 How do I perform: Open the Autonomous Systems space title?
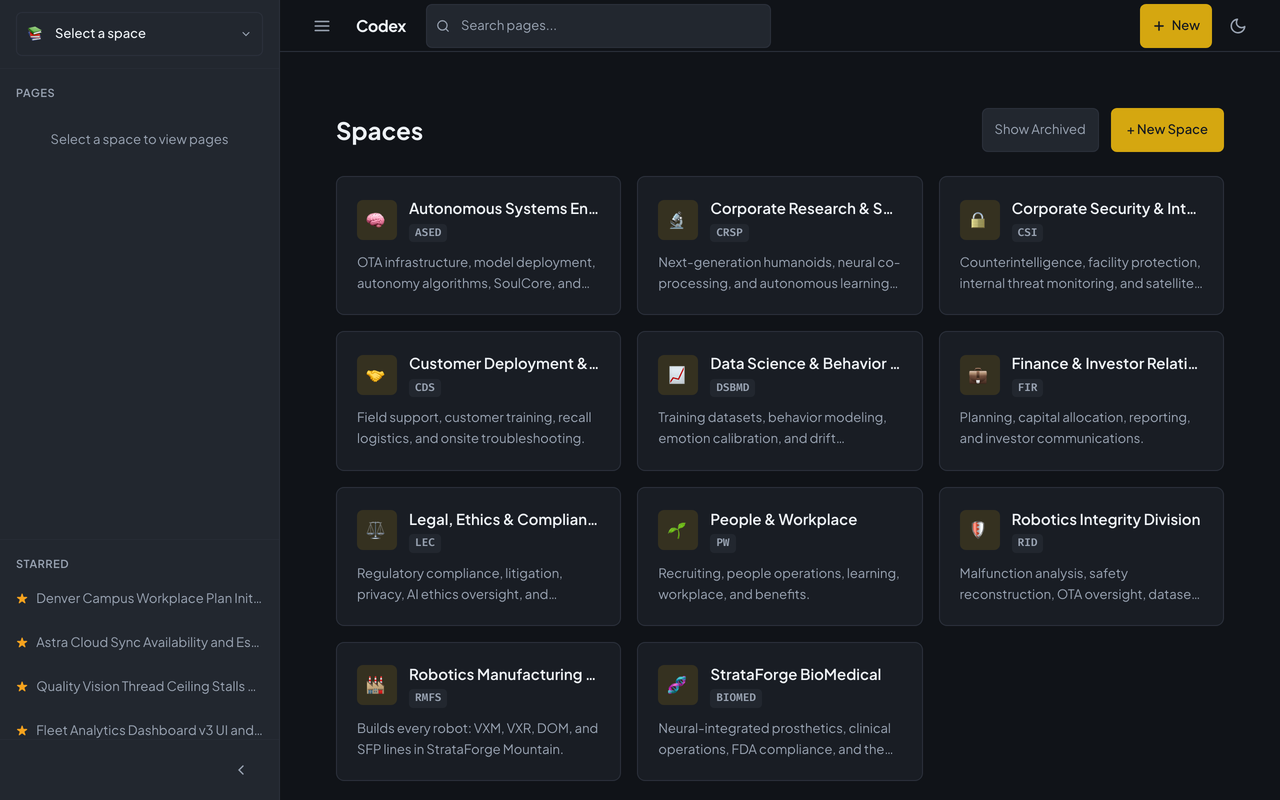coord(504,209)
